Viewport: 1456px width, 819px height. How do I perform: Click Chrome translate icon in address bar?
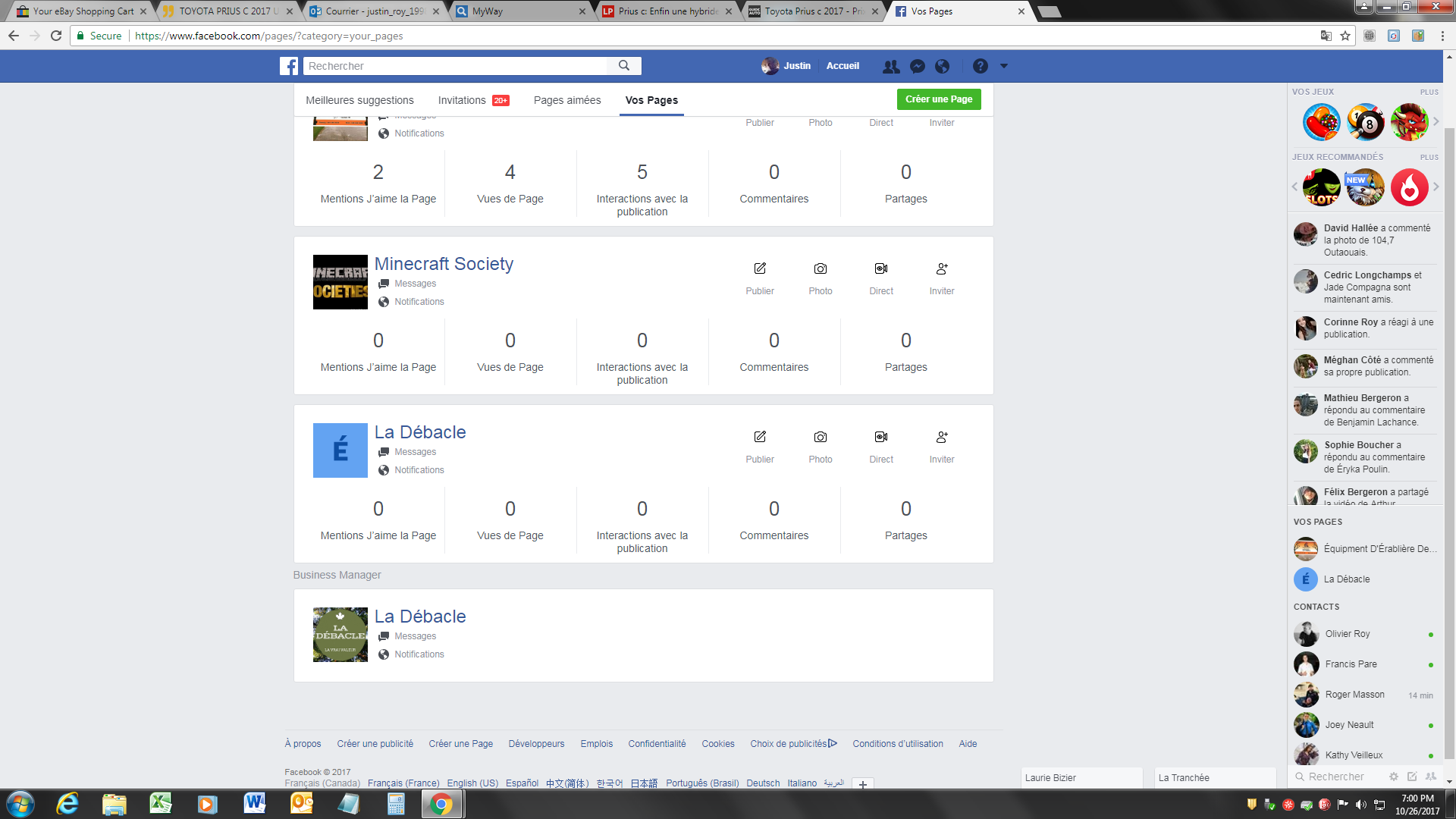tap(1326, 36)
